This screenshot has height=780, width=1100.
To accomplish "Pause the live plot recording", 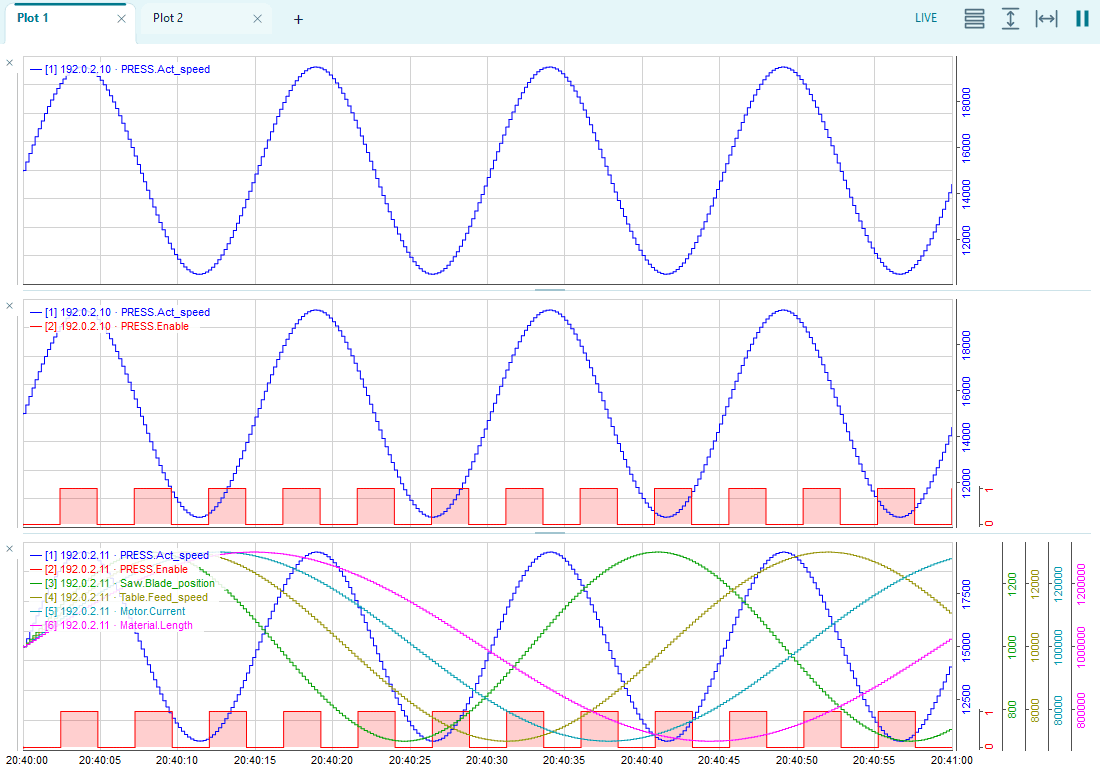I will (1082, 19).
